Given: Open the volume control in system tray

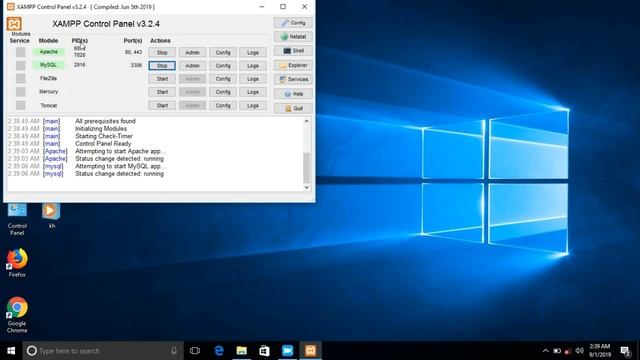Looking at the screenshot, I should [x=579, y=351].
